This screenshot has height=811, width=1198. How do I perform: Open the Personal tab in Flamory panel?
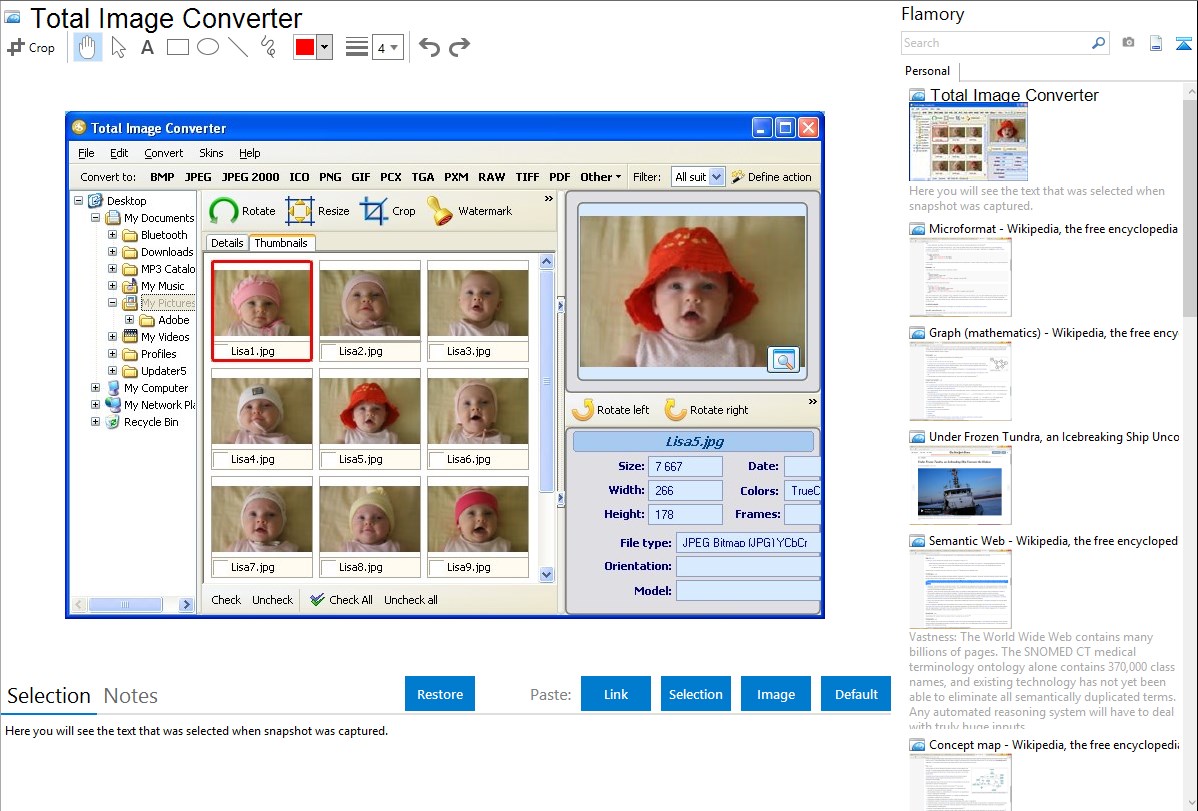pyautogui.click(x=927, y=71)
